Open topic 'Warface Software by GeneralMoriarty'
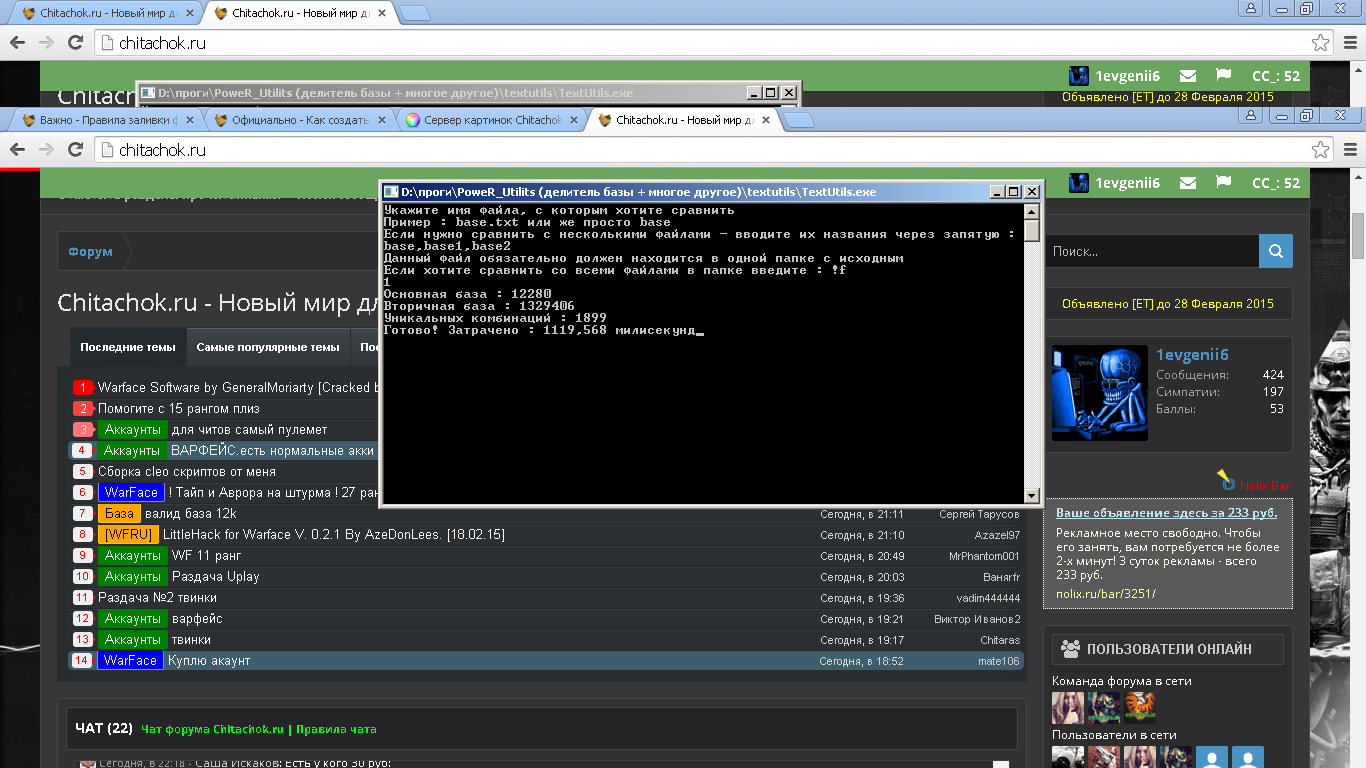Viewport: 1366px width, 768px height. click(x=238, y=387)
